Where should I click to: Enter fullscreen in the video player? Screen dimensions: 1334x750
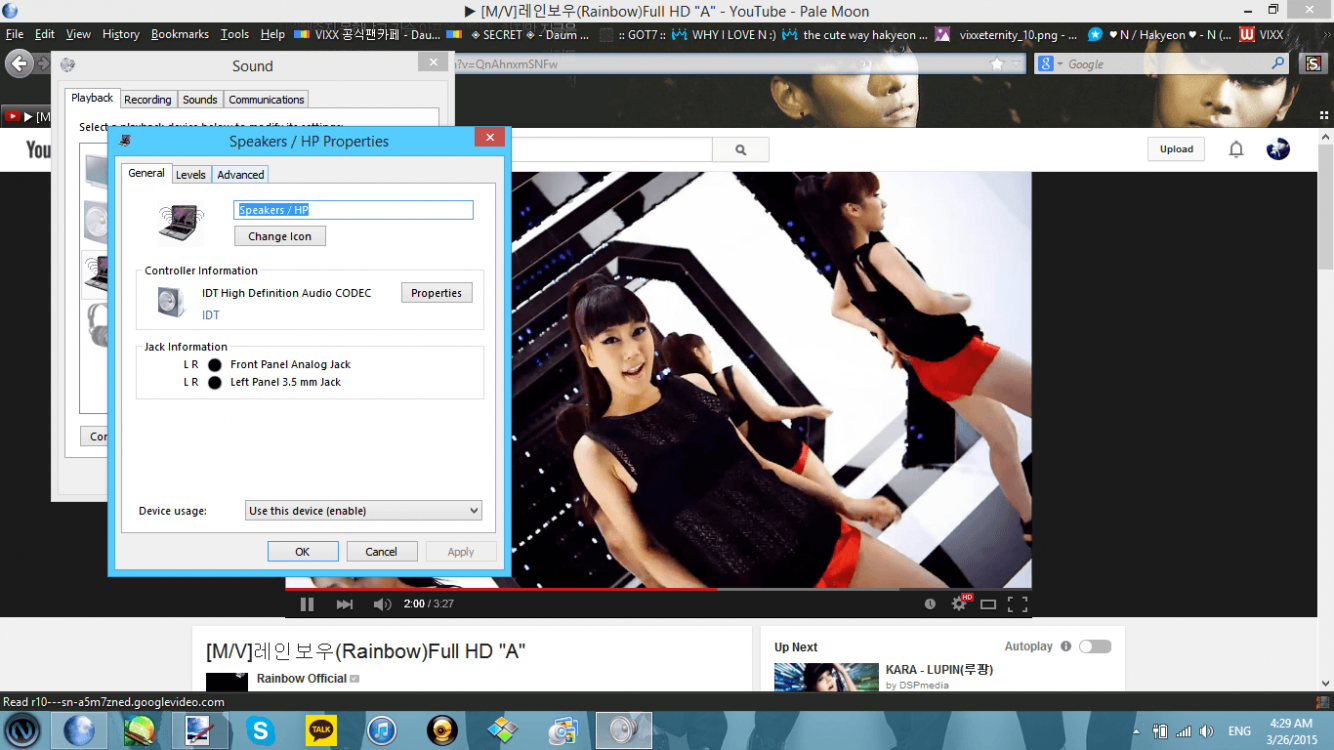[1017, 604]
